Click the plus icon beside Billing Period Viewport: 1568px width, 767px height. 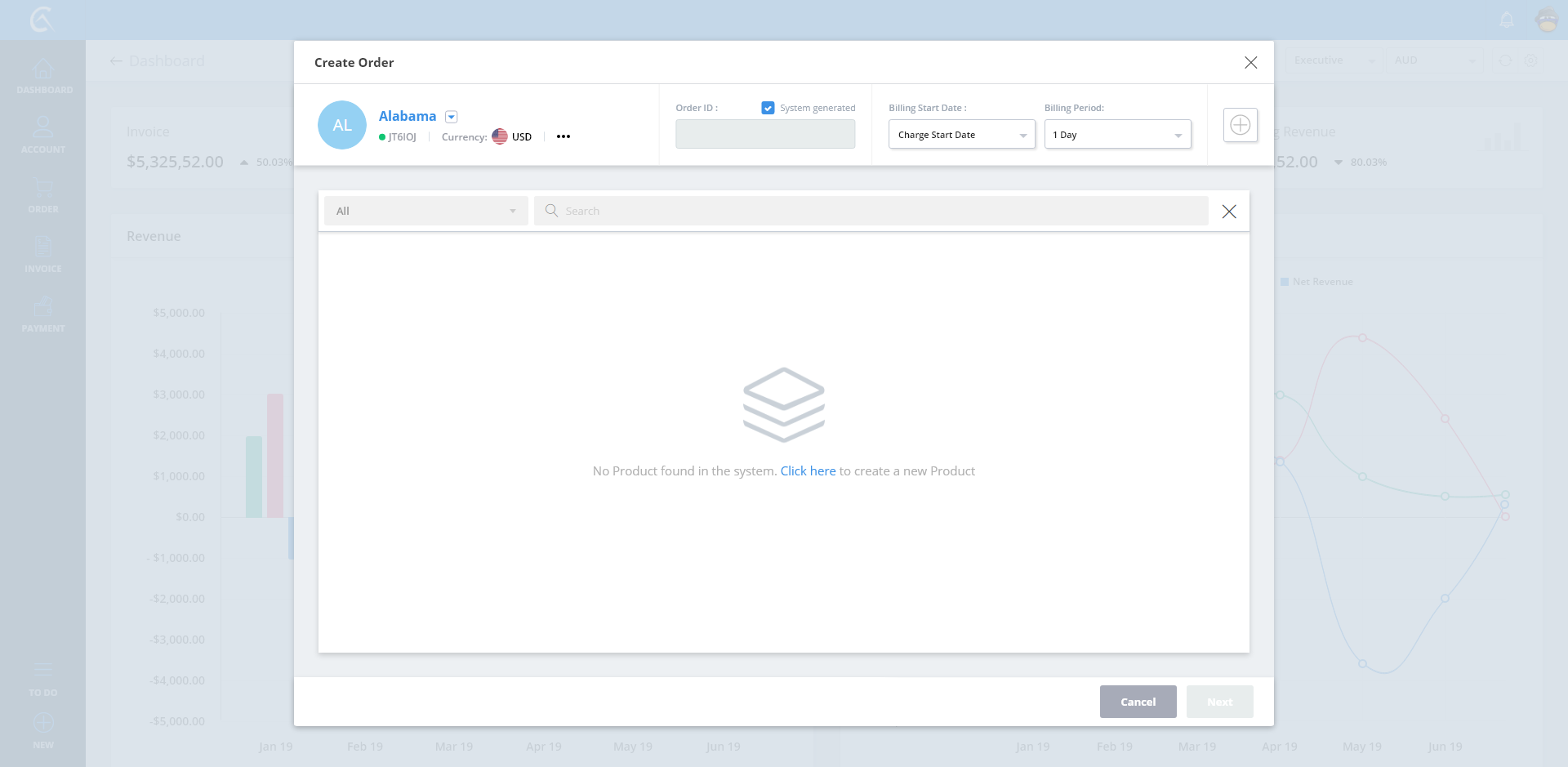[1240, 125]
